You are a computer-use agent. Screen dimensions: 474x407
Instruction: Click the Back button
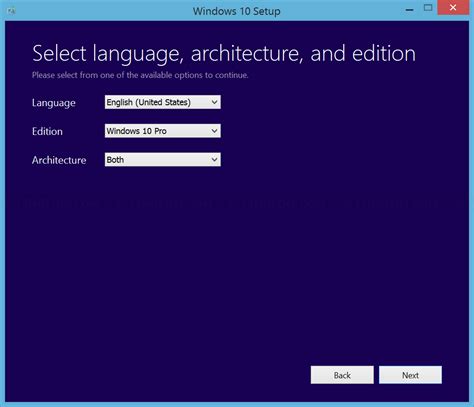coord(342,375)
